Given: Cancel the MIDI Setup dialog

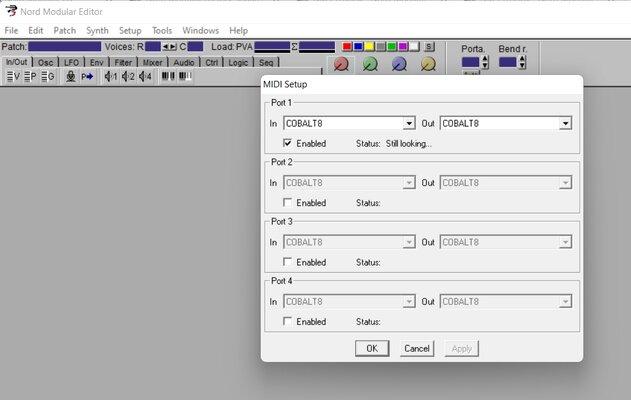Looking at the screenshot, I should [x=417, y=348].
